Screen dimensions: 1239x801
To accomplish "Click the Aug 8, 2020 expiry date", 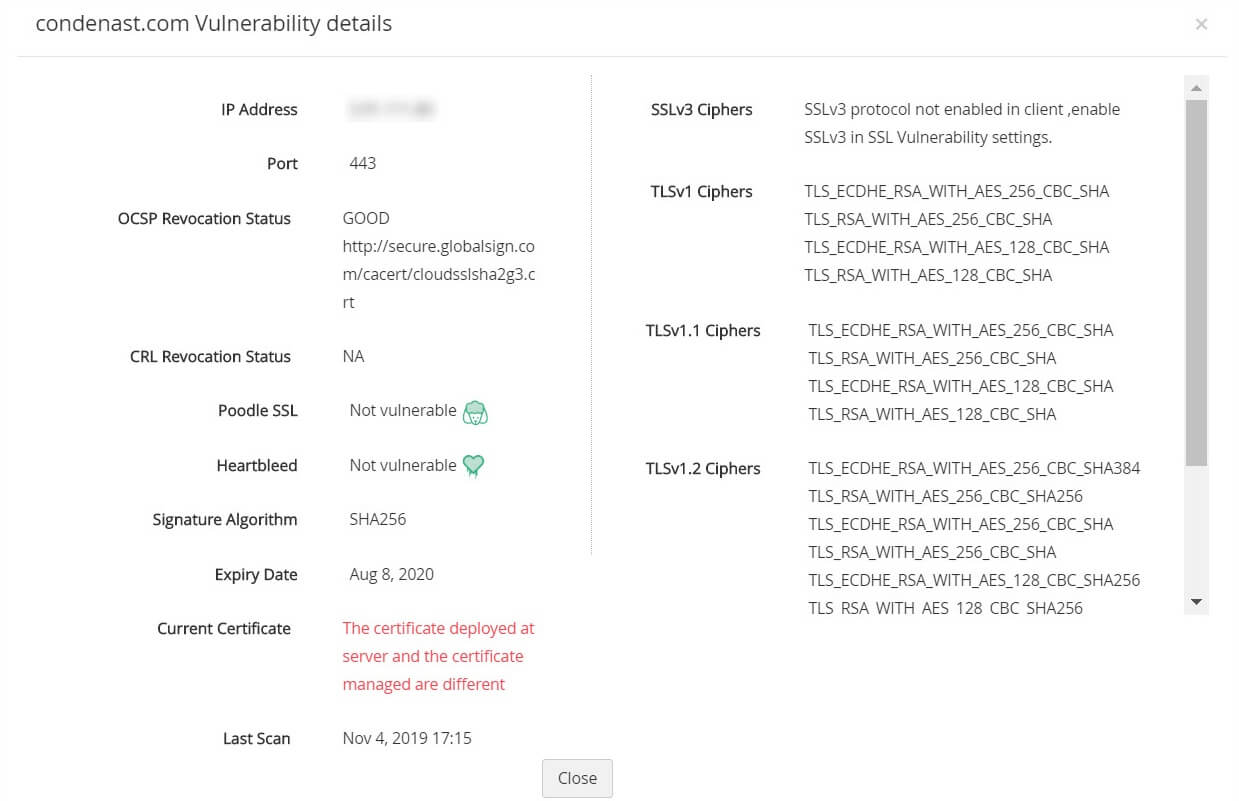I will click(392, 574).
